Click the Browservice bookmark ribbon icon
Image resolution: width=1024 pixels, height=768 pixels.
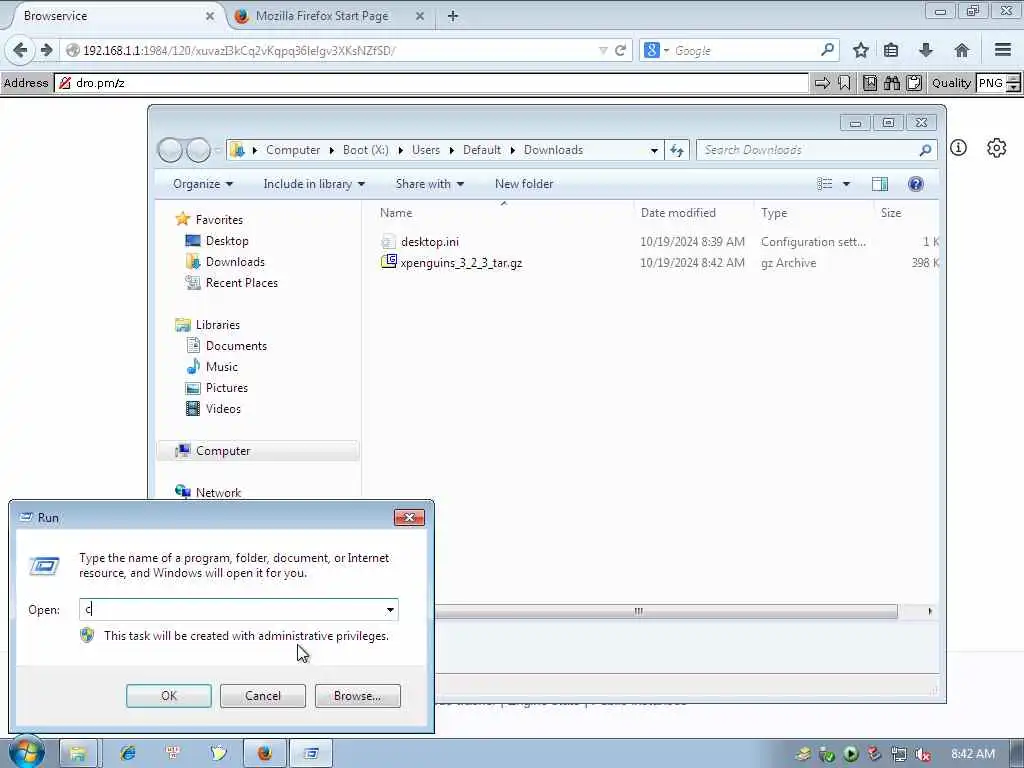click(x=844, y=83)
